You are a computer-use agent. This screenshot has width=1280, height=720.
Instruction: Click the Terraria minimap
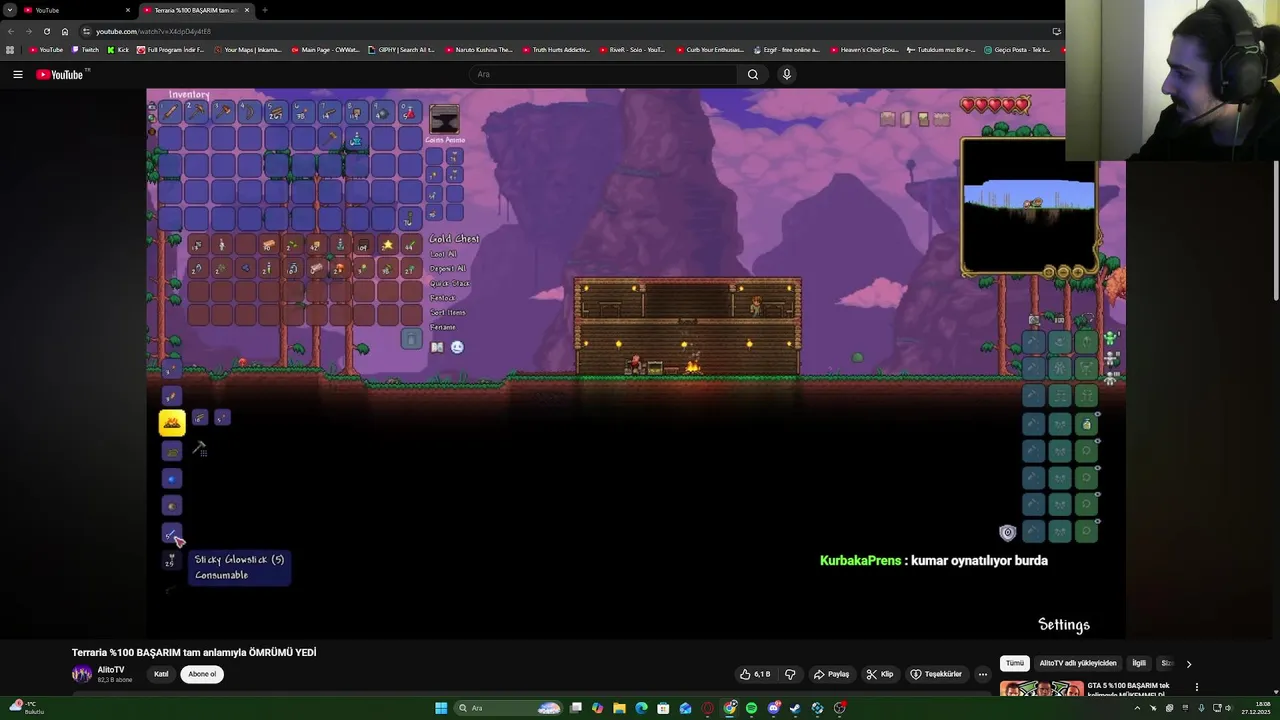pyautogui.click(x=1029, y=205)
